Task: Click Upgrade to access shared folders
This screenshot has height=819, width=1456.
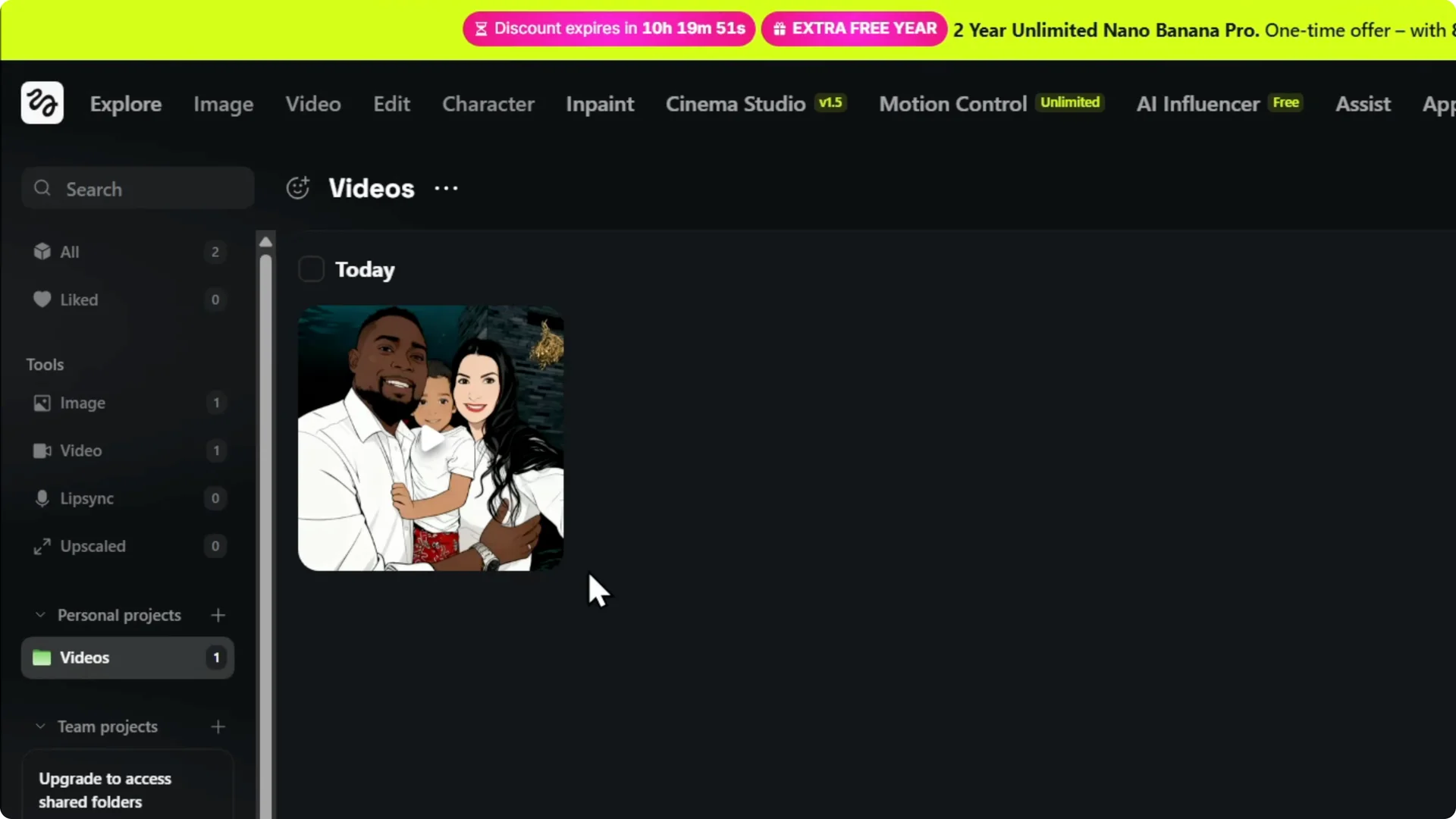Action: [x=105, y=789]
